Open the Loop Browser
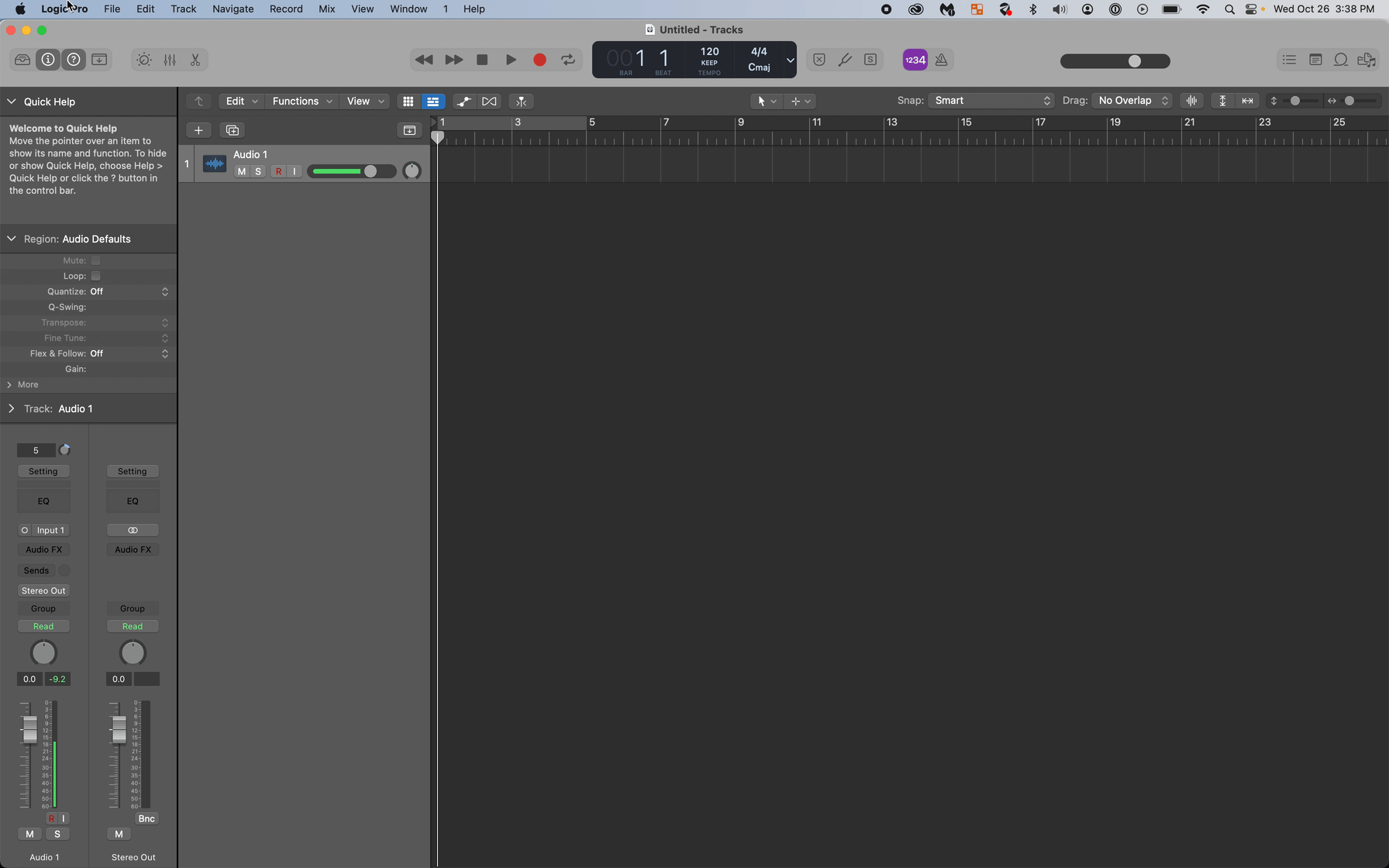The image size is (1389, 868). [x=1340, y=60]
